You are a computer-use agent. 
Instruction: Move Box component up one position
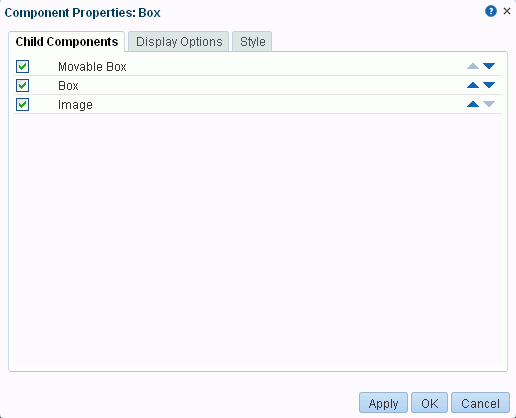coord(473,85)
